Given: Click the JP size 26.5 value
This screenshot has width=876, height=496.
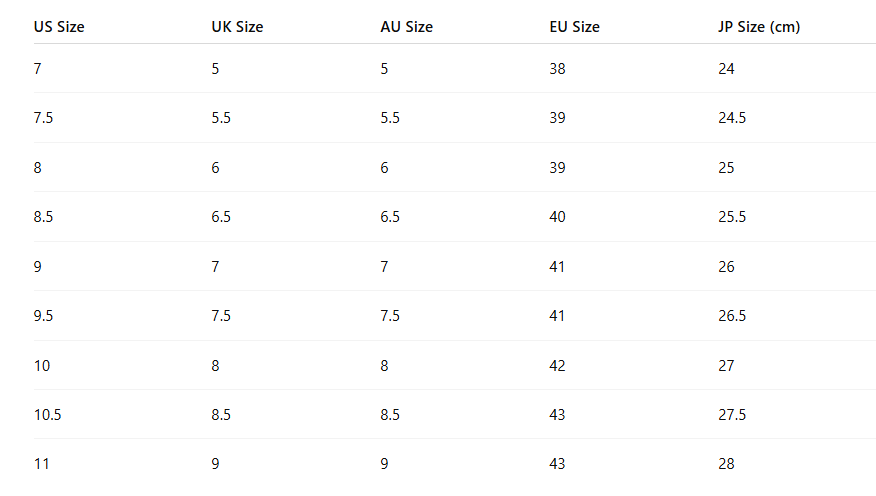Looking at the screenshot, I should coord(732,316).
